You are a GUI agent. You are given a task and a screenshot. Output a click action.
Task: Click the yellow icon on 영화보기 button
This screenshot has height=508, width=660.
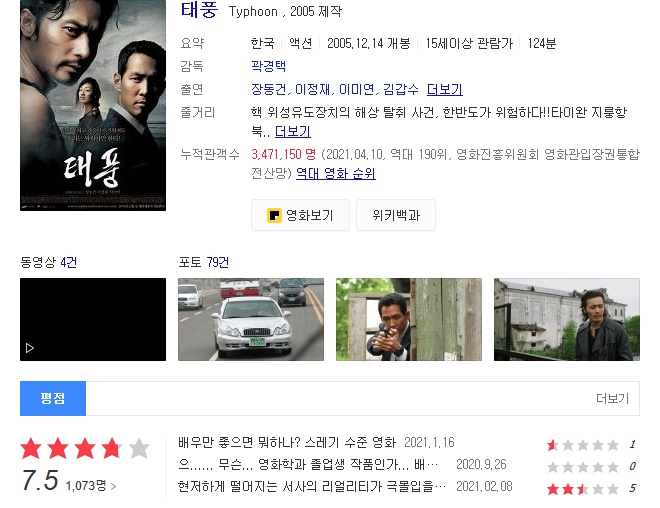274,215
